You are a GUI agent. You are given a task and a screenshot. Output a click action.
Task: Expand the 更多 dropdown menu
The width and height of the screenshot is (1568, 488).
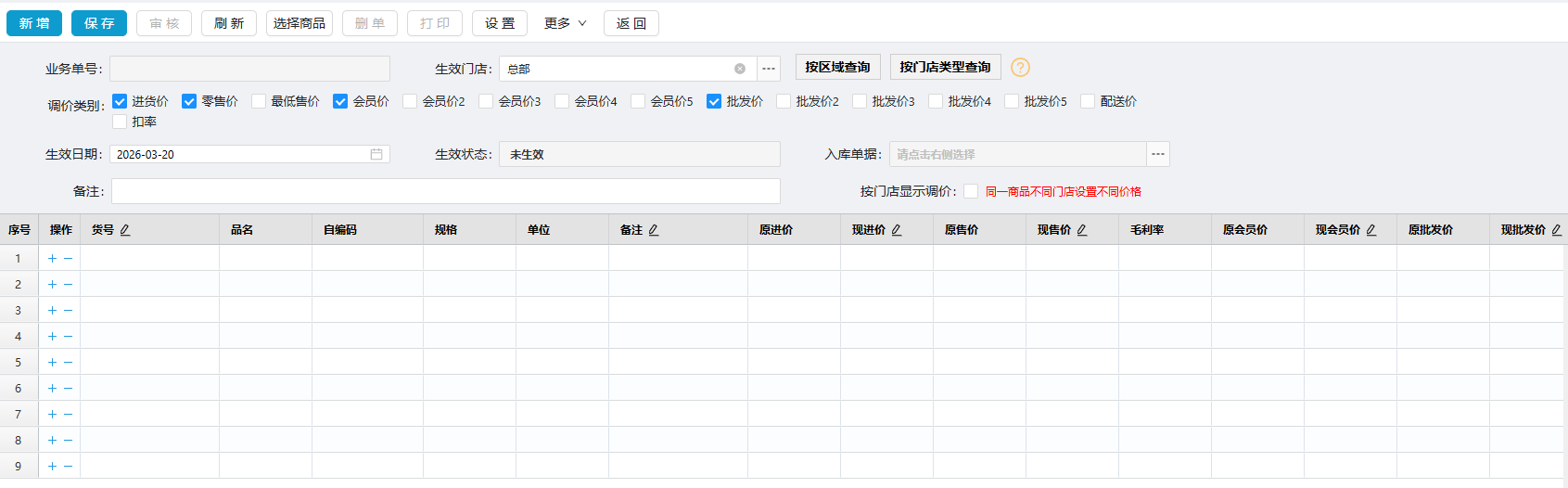565,23
